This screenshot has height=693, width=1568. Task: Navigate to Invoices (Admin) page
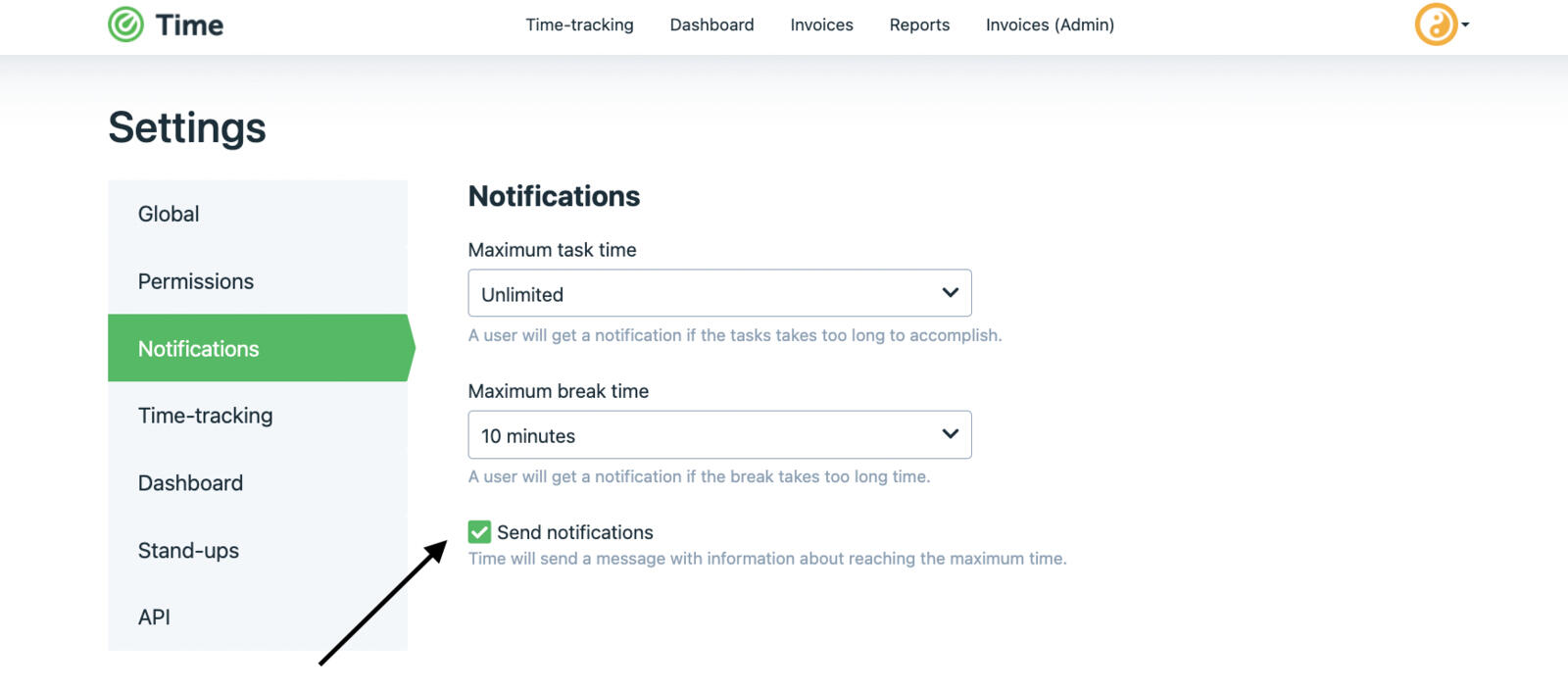[x=1049, y=25]
